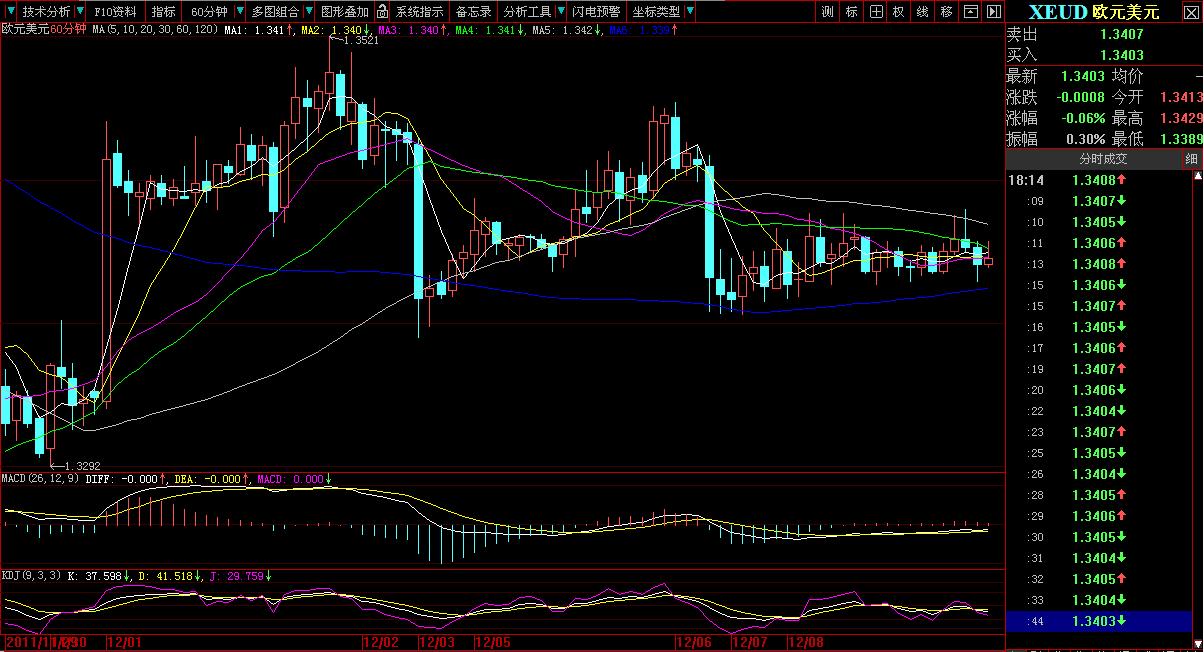Click the 测 measure tool icon
Screen dimensions: 1204x652
click(x=827, y=12)
